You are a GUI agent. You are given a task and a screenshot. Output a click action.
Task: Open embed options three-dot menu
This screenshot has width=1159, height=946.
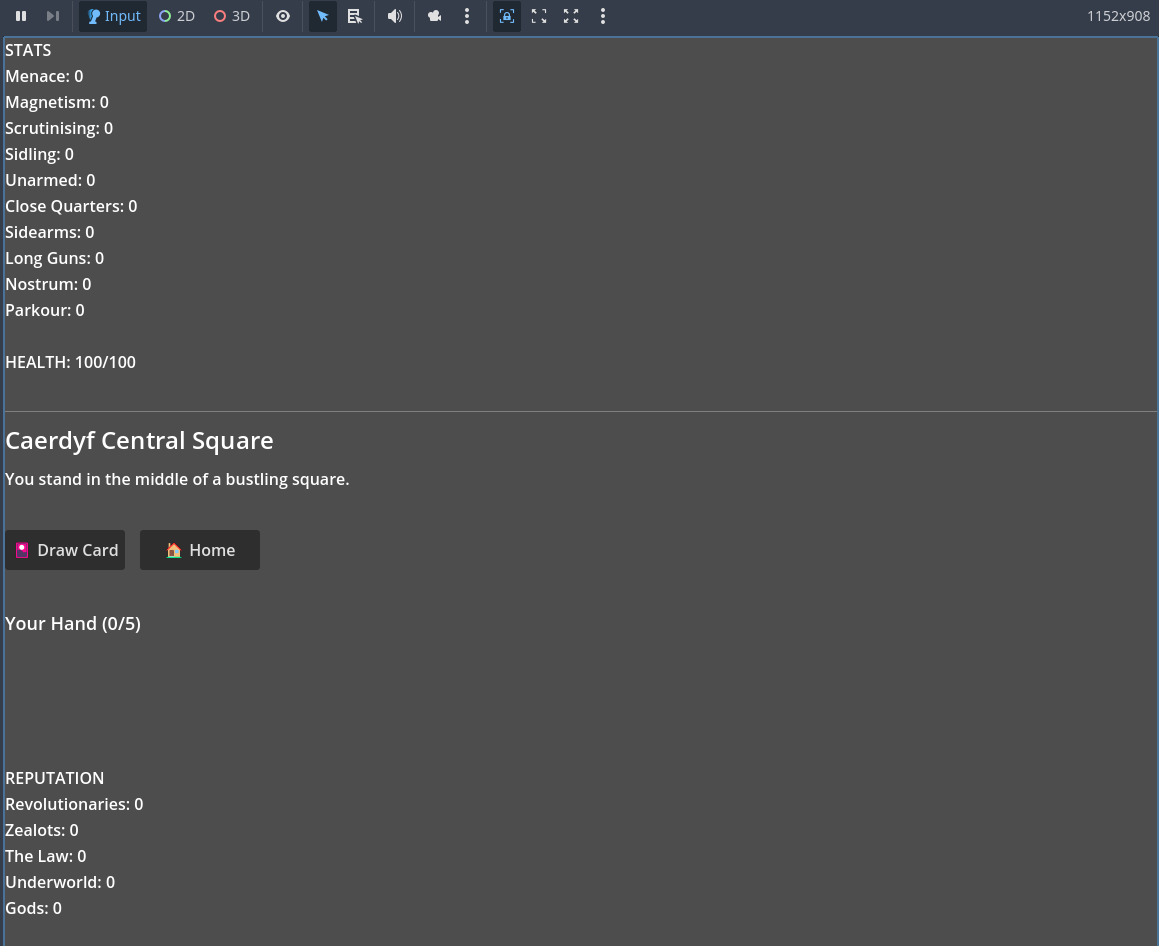click(603, 16)
